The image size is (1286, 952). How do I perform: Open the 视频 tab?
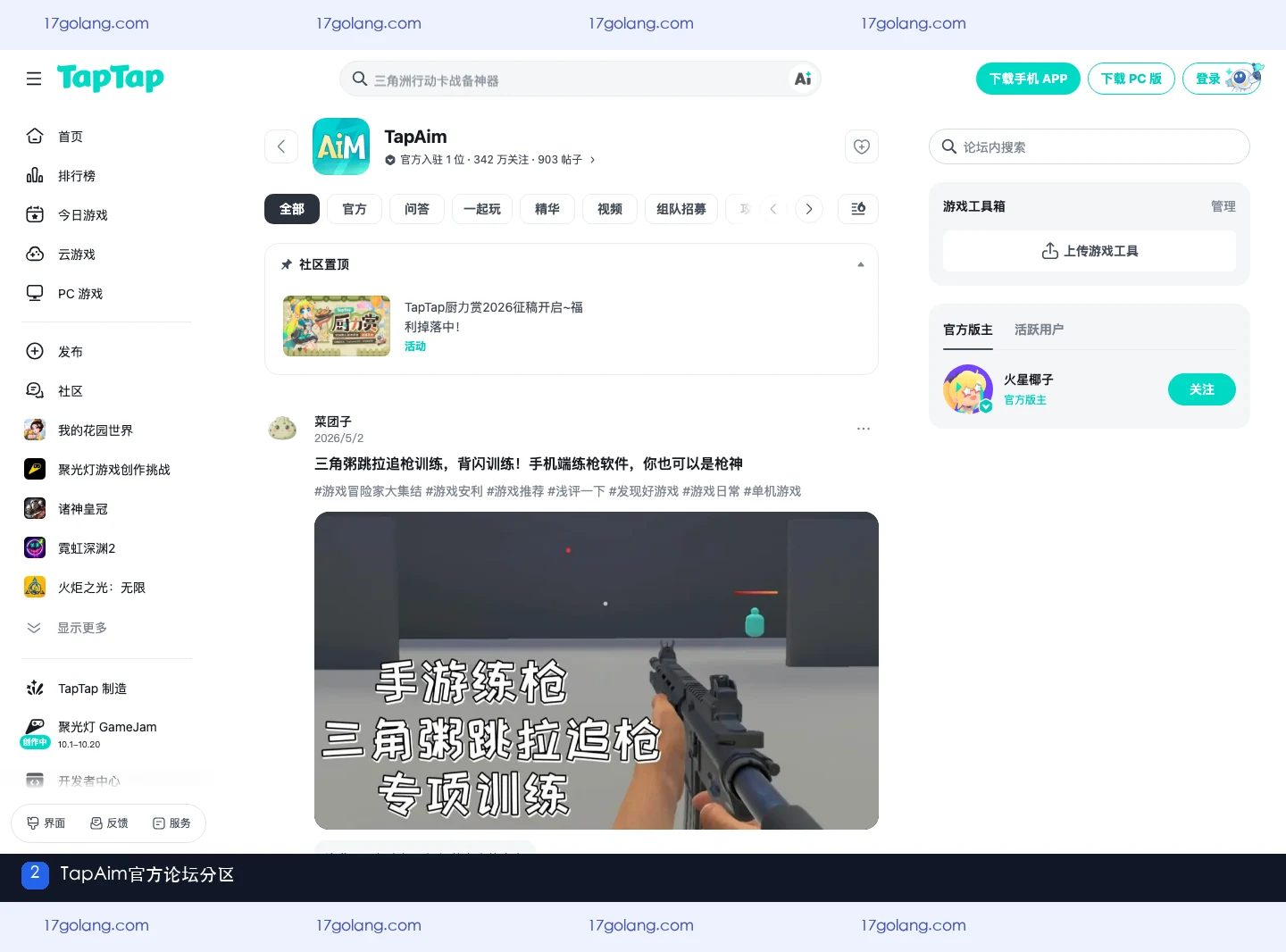tap(610, 209)
